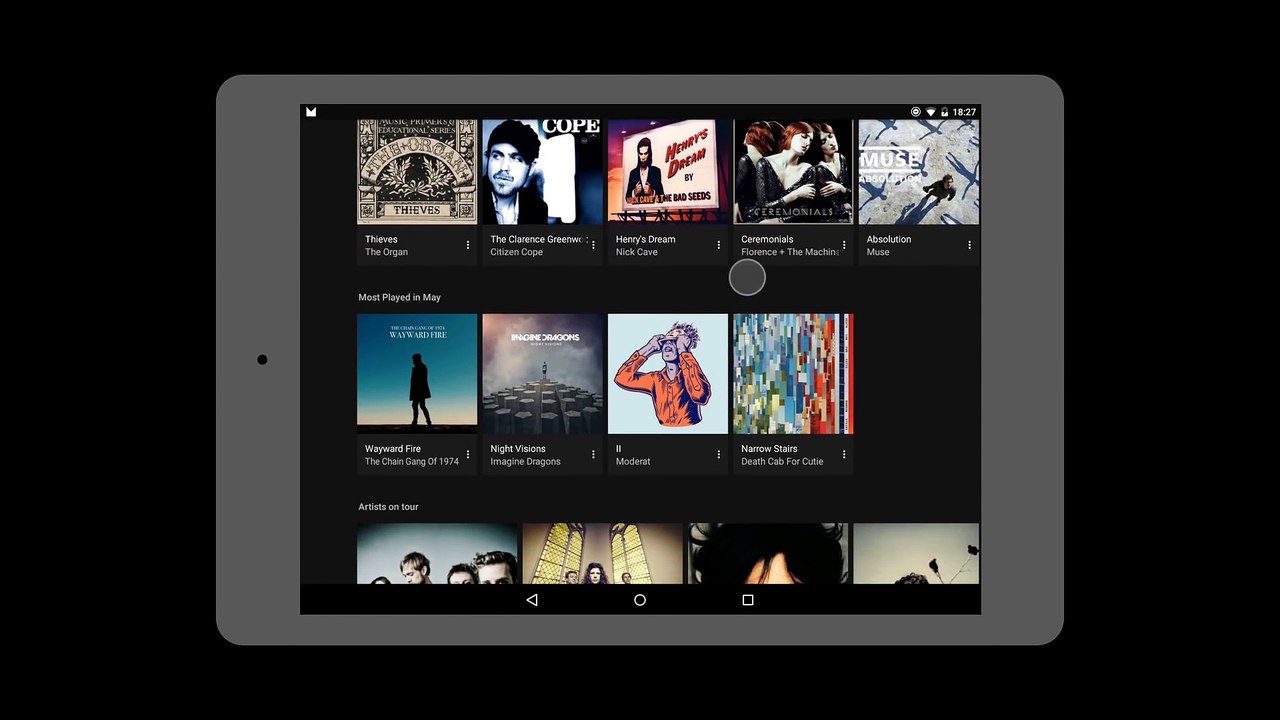Select the third Artists on tour photo

(768, 554)
